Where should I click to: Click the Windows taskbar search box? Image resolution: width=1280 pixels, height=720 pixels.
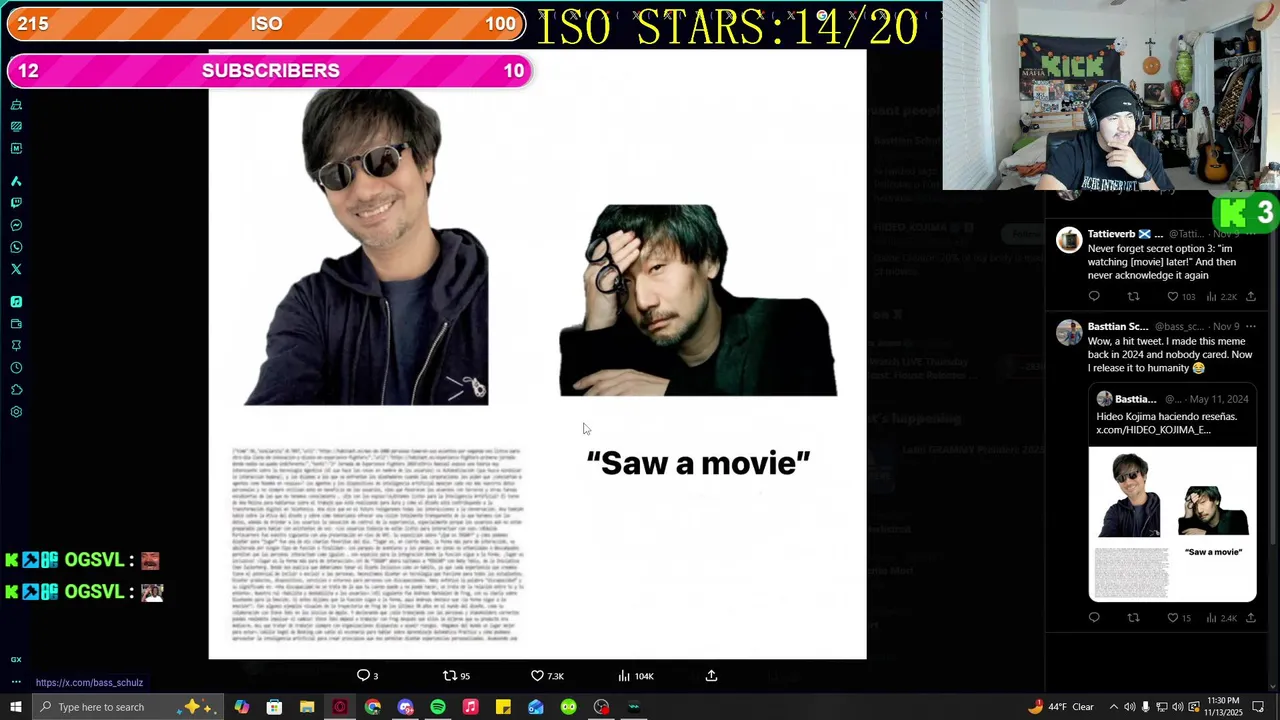(128, 707)
